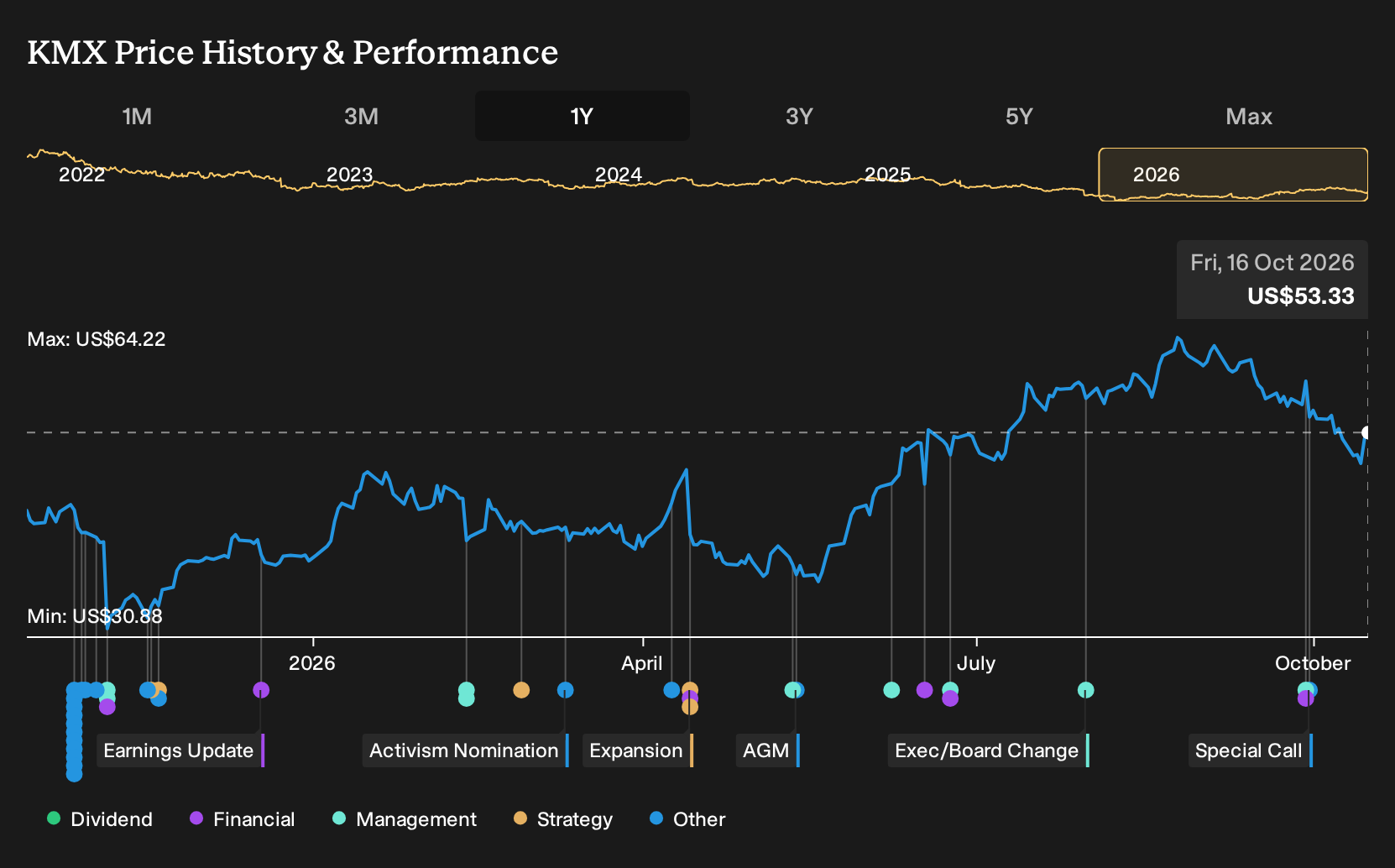1395x868 pixels.
Task: Select the 1Y range tab
Action: click(x=582, y=116)
